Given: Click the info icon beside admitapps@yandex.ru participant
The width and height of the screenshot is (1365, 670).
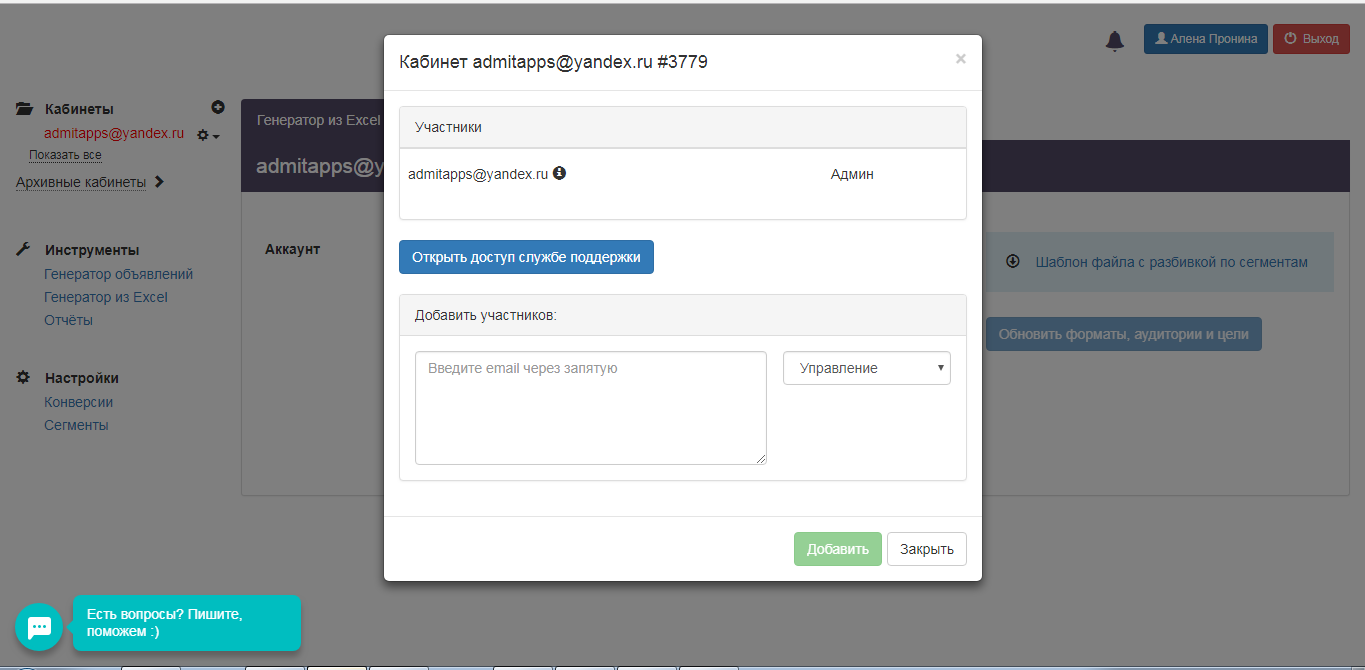Looking at the screenshot, I should tap(559, 173).
